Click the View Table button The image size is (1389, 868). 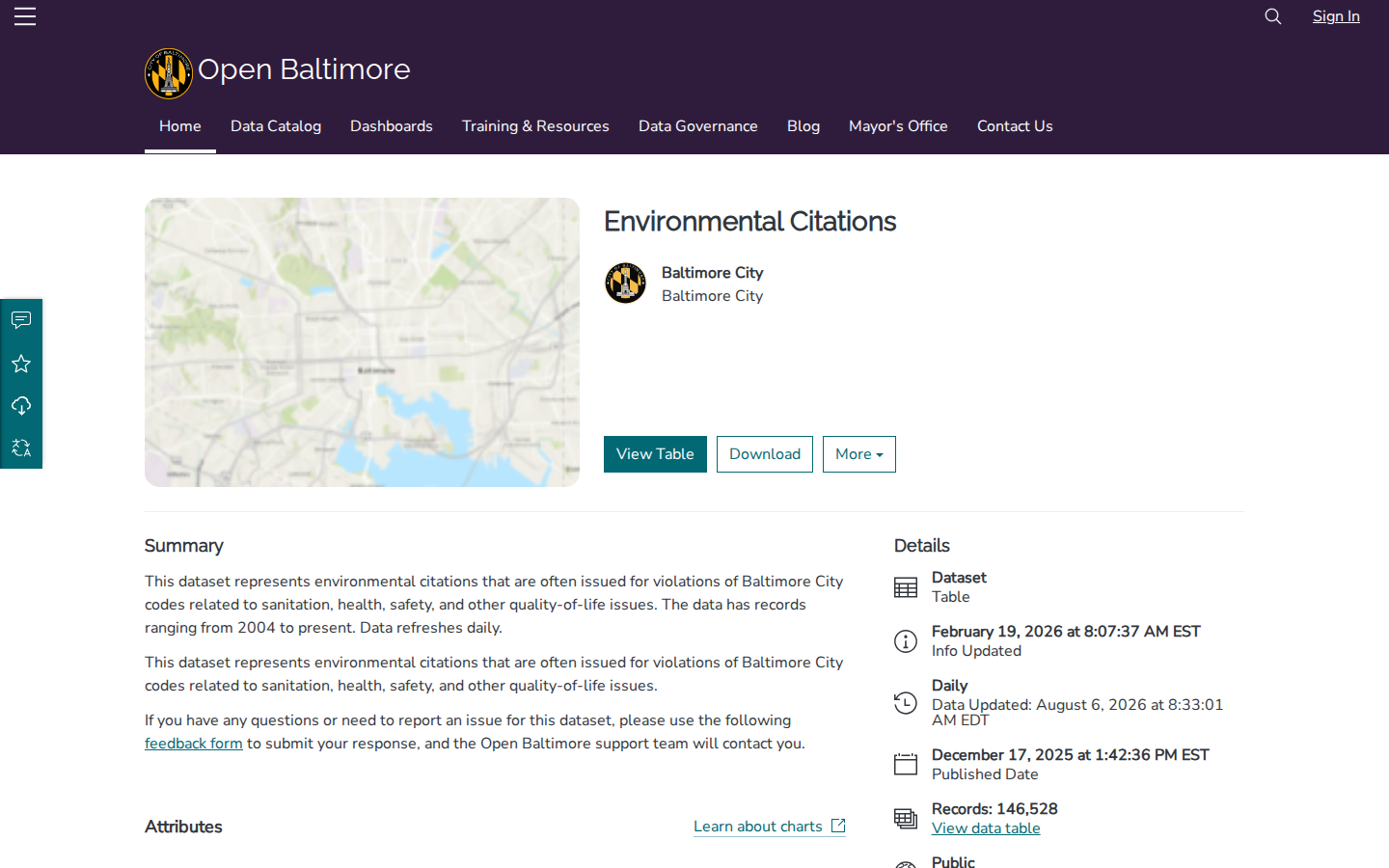[x=655, y=454]
